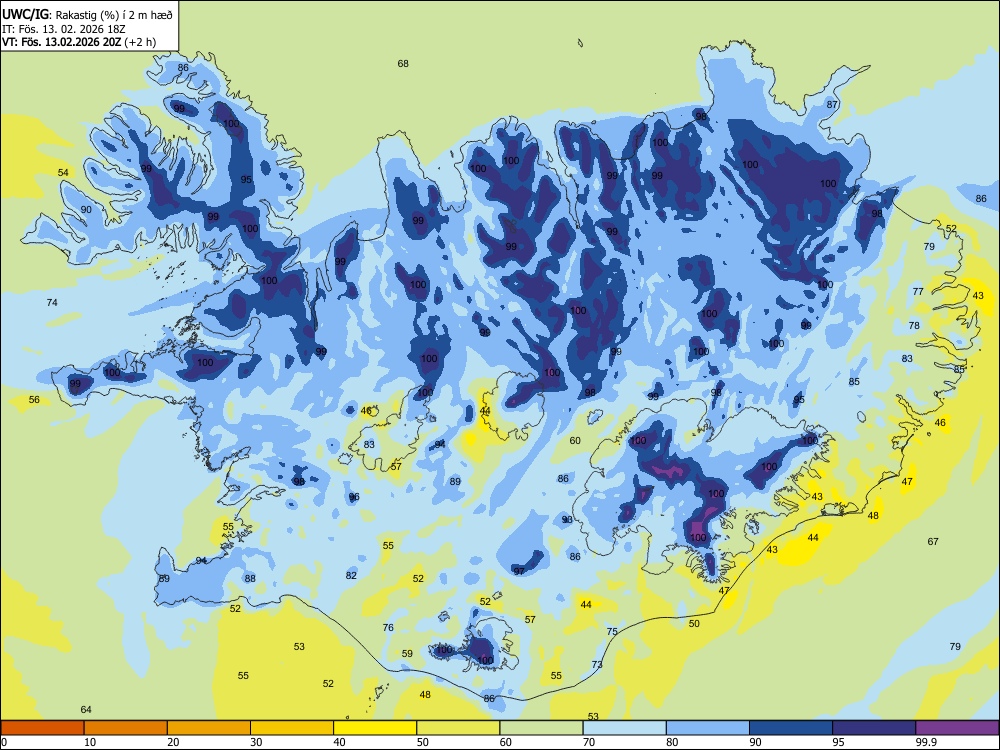Click the 10–20 orange legend swatch
1000x750 pixels.
tap(126, 728)
